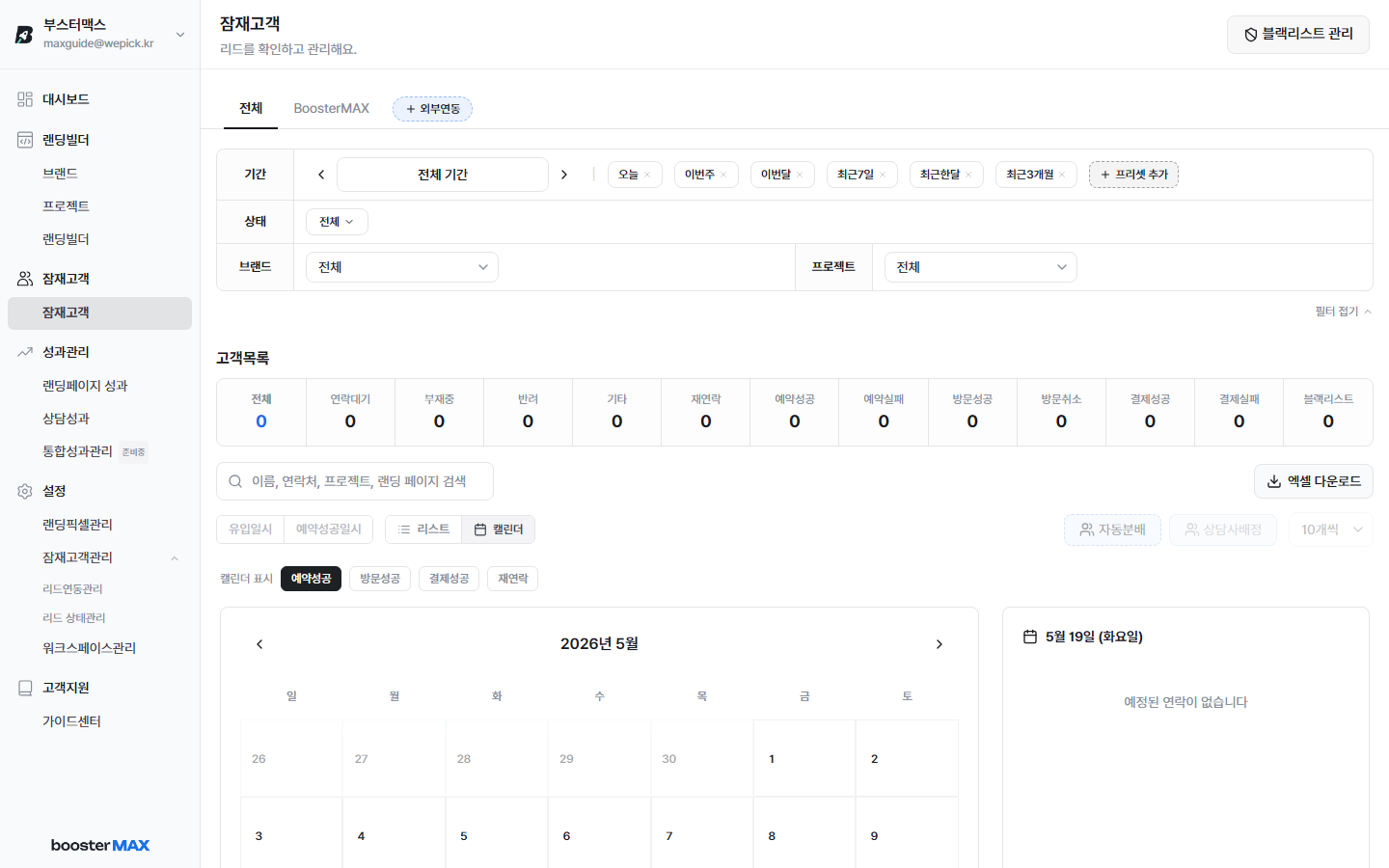Open 블랙리스트 관리 button

(1298, 35)
